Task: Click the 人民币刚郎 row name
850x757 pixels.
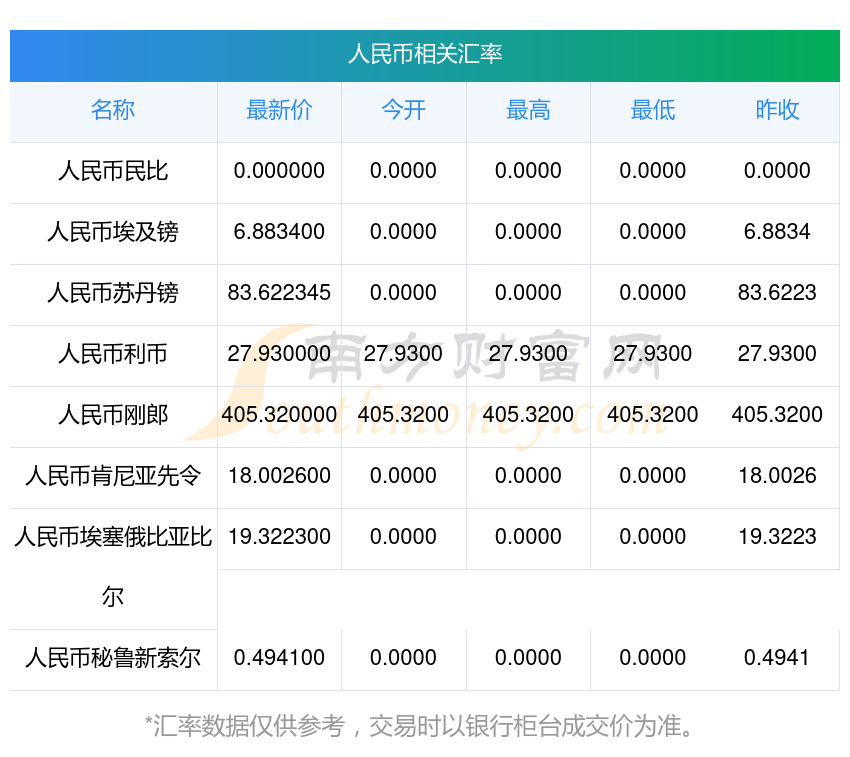Action: point(113,415)
